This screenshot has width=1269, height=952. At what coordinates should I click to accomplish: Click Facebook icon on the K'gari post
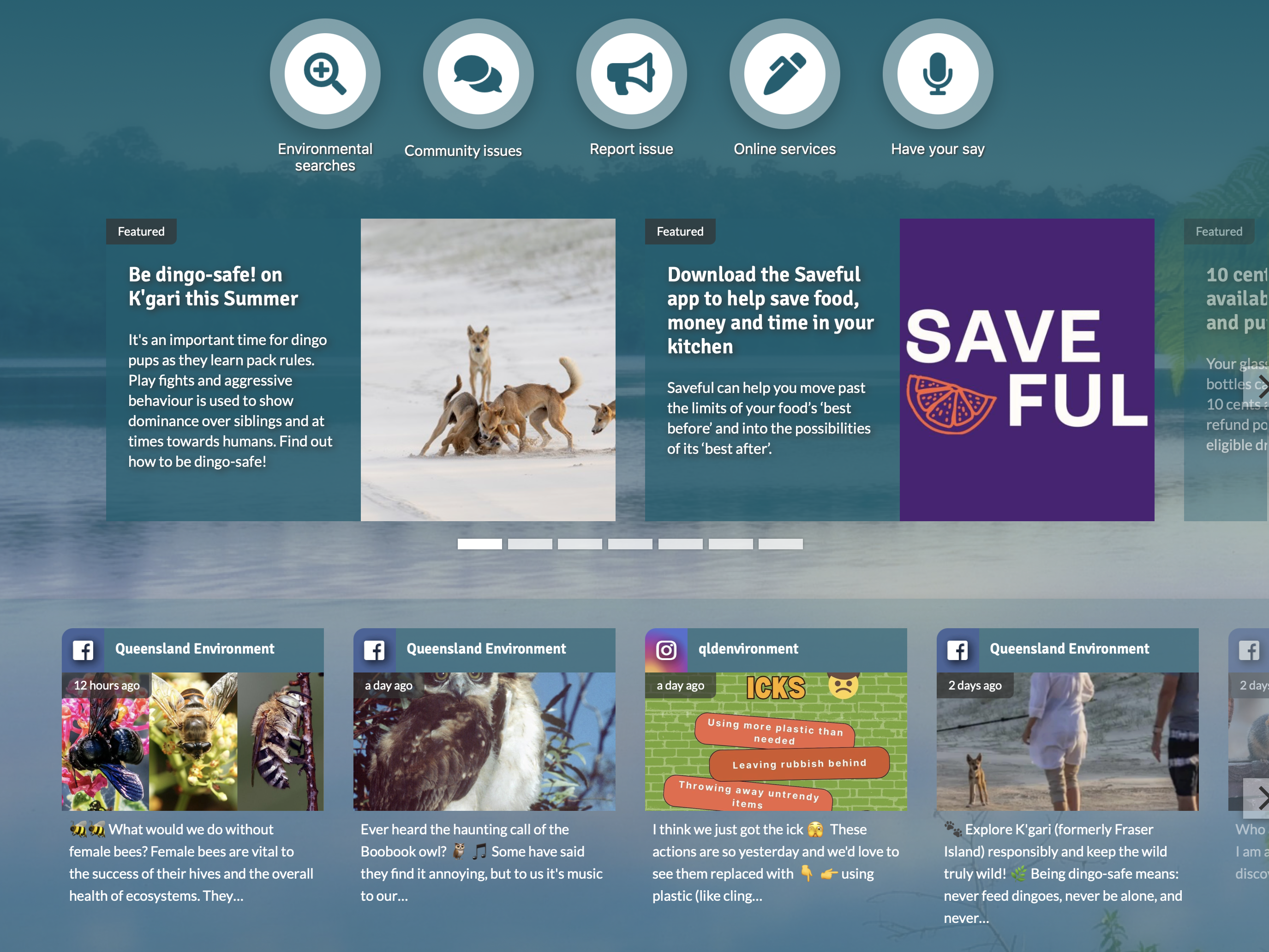[x=958, y=650]
